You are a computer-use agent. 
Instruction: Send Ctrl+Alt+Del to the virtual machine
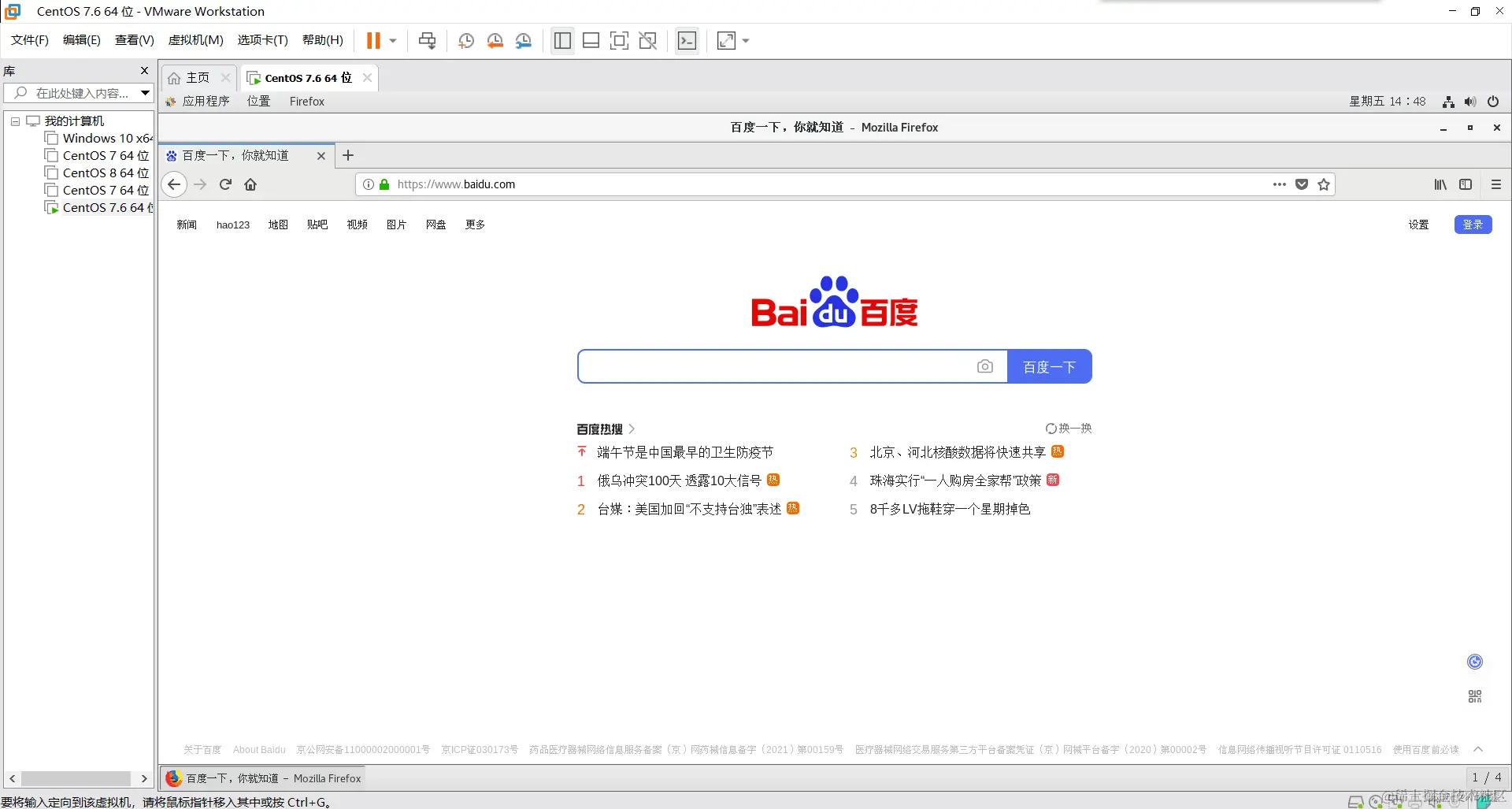click(428, 41)
